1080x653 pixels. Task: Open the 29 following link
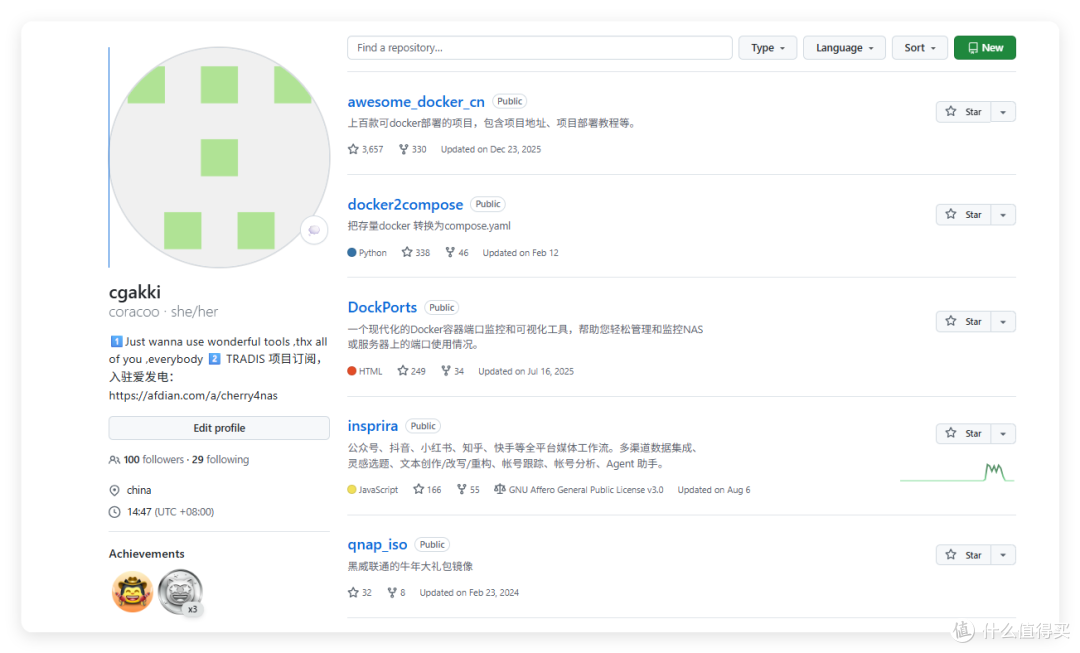[220, 459]
